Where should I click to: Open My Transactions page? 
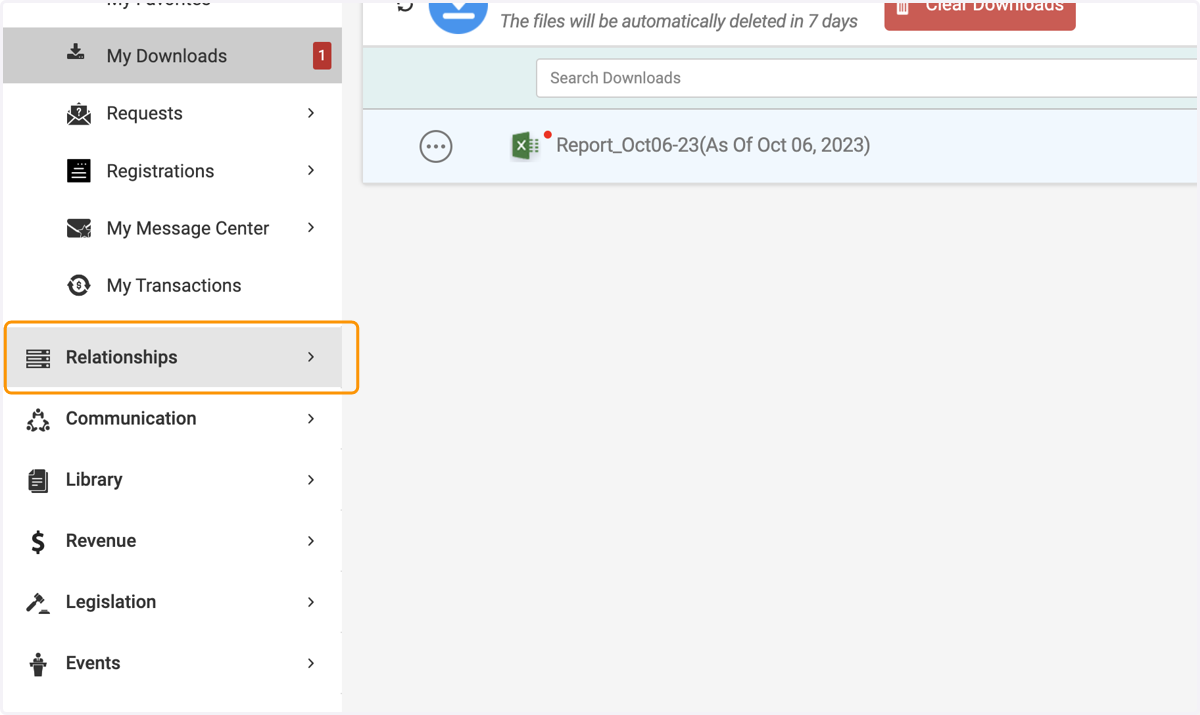click(172, 286)
